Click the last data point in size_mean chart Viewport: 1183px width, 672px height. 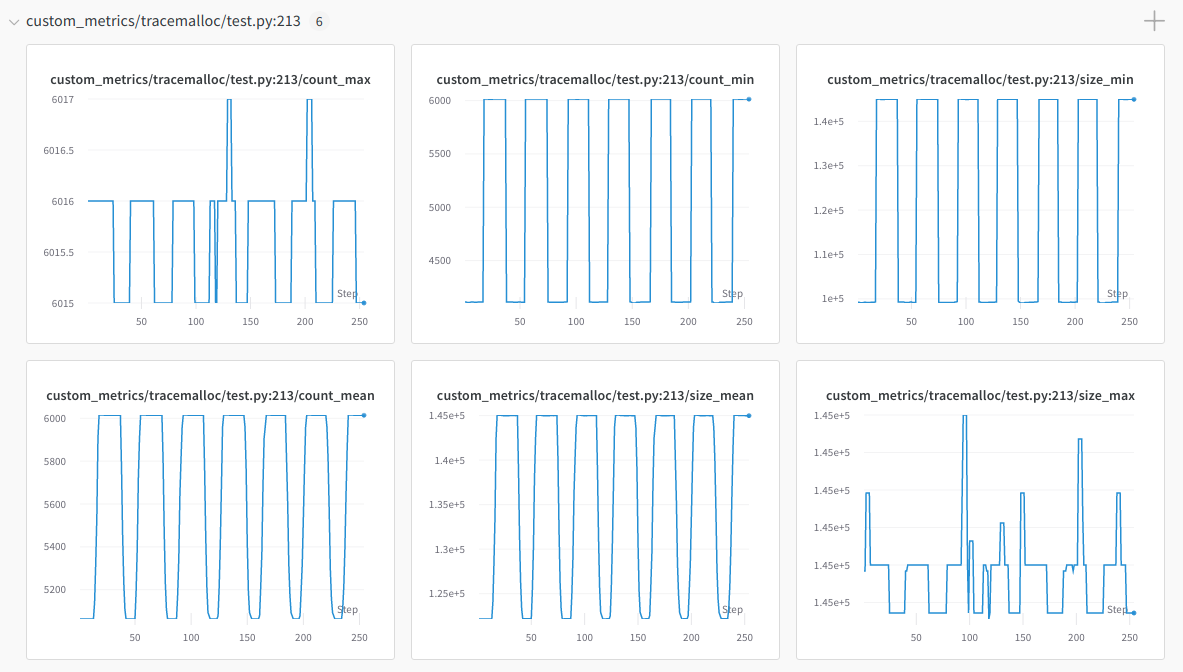(749, 415)
